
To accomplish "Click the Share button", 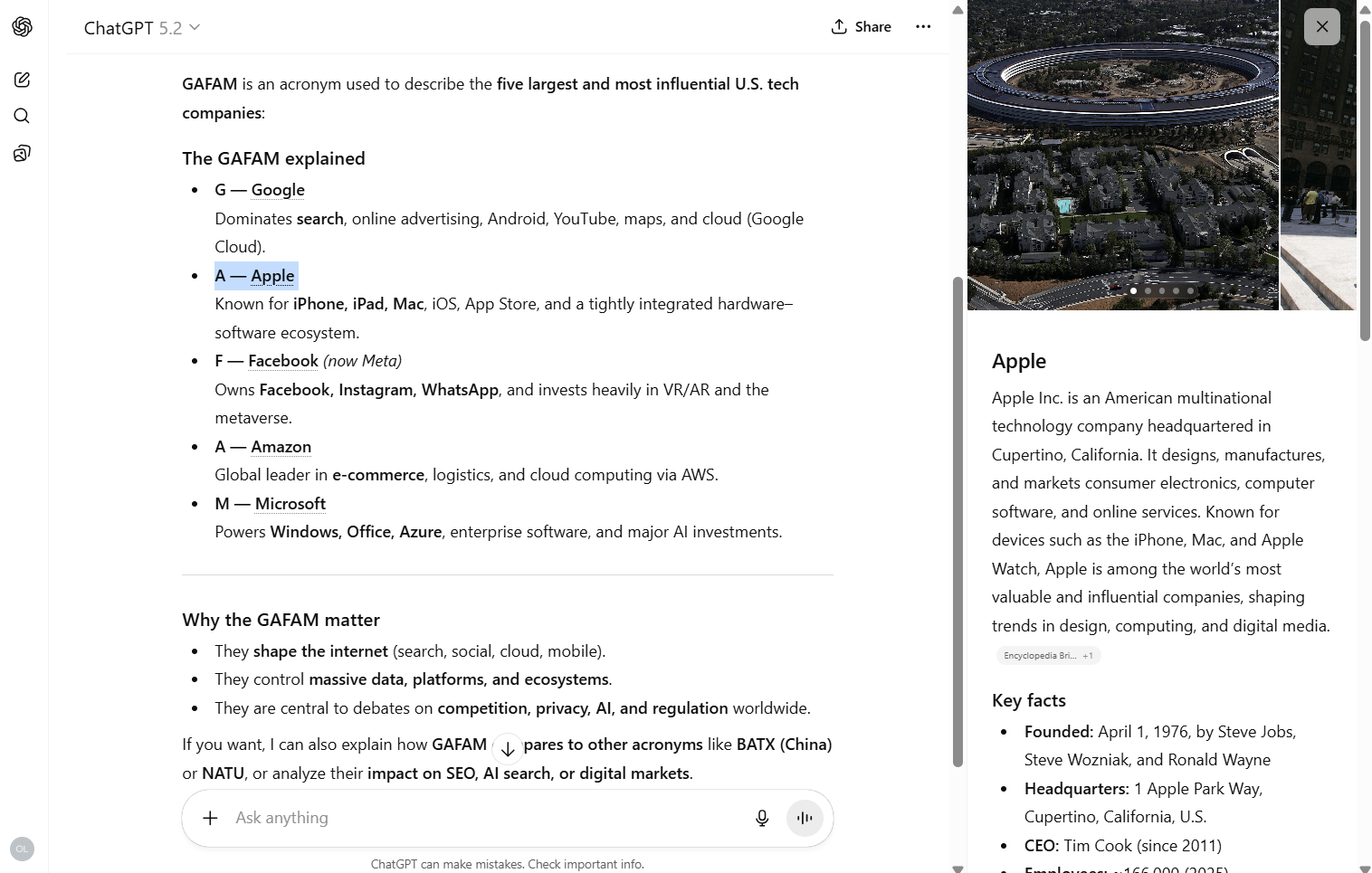I will [862, 27].
